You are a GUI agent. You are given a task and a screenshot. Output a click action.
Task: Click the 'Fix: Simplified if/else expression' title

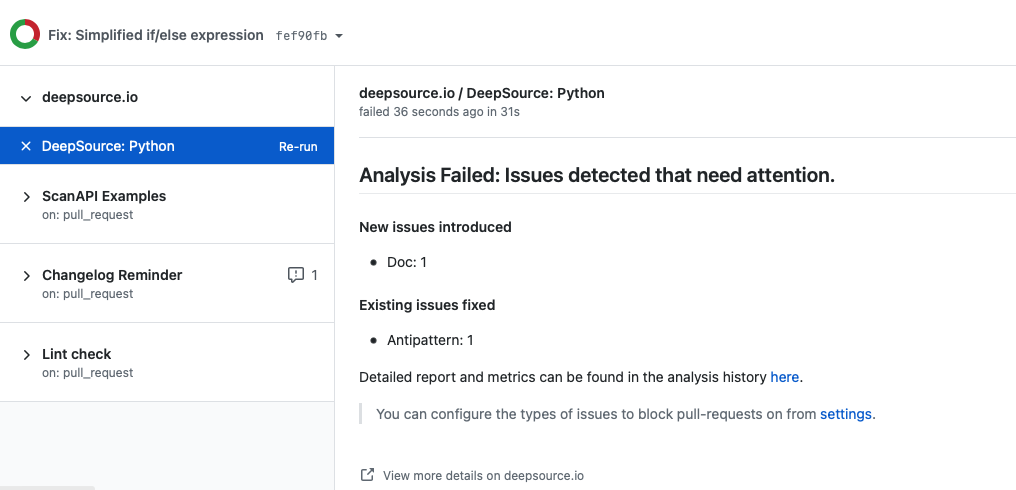point(156,35)
